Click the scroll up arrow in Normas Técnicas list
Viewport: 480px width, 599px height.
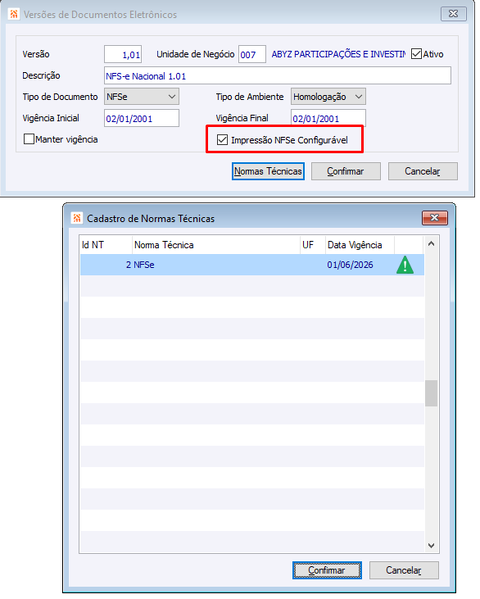431,244
